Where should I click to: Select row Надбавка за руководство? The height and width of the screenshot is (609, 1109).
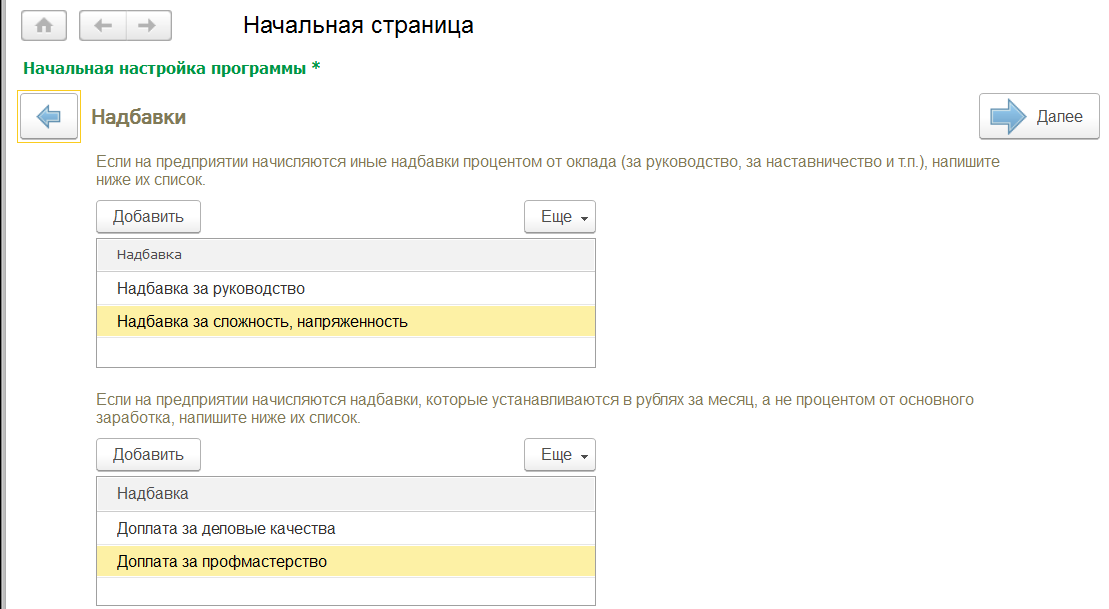pos(211,288)
